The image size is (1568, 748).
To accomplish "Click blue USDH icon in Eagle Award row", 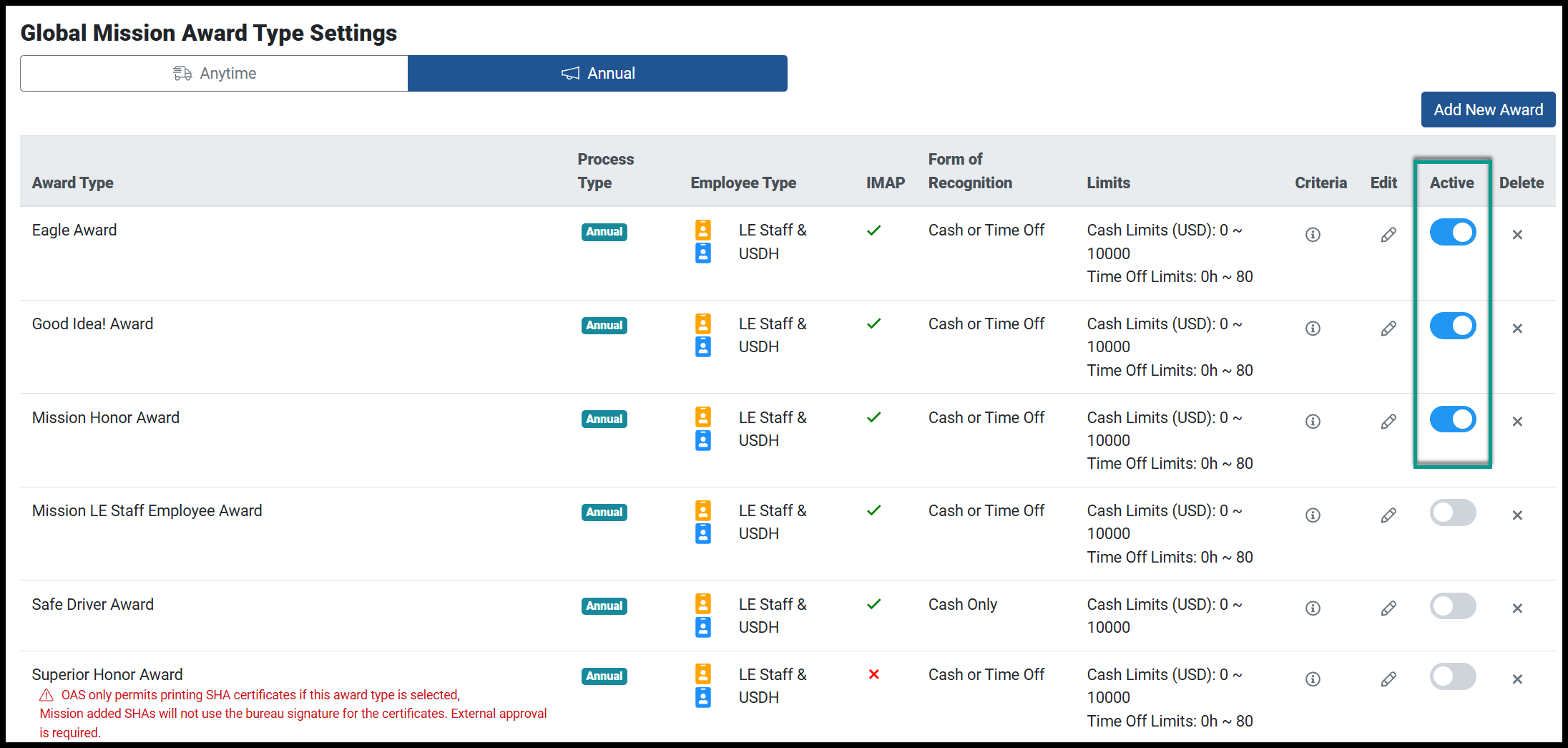I will point(703,253).
